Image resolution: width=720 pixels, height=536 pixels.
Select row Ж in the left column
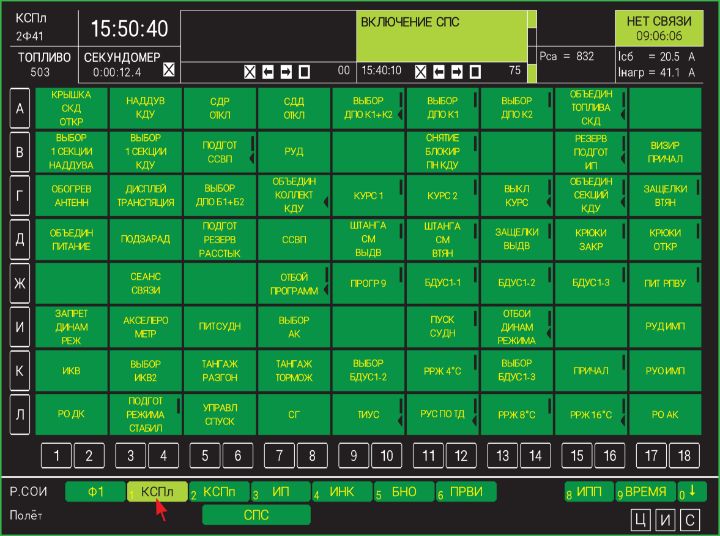(19, 282)
